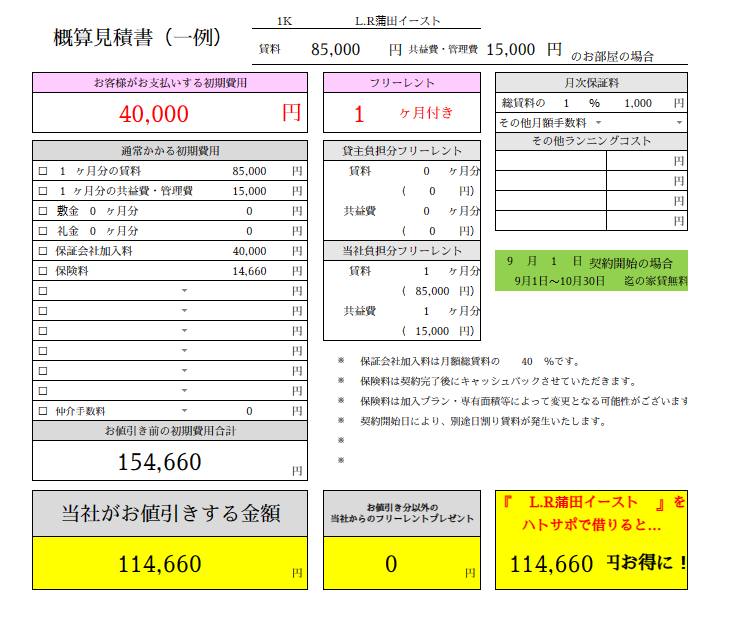Check the blank row checkbox just above 仲介手数料
Image resolution: width=731 pixels, height=619 pixels.
43,391
